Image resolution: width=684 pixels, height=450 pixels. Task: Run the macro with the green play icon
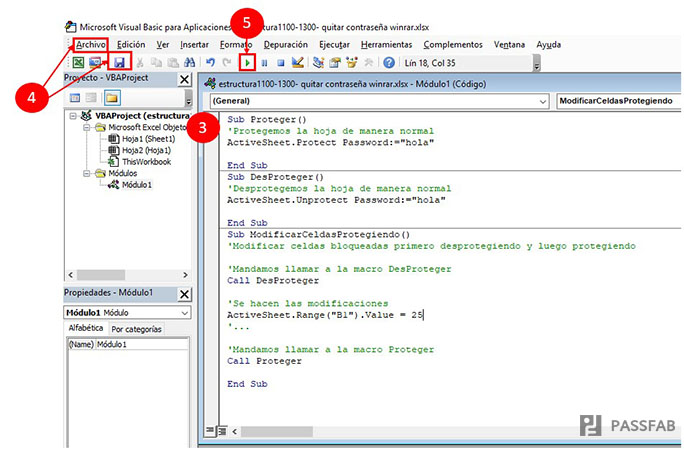[x=247, y=63]
